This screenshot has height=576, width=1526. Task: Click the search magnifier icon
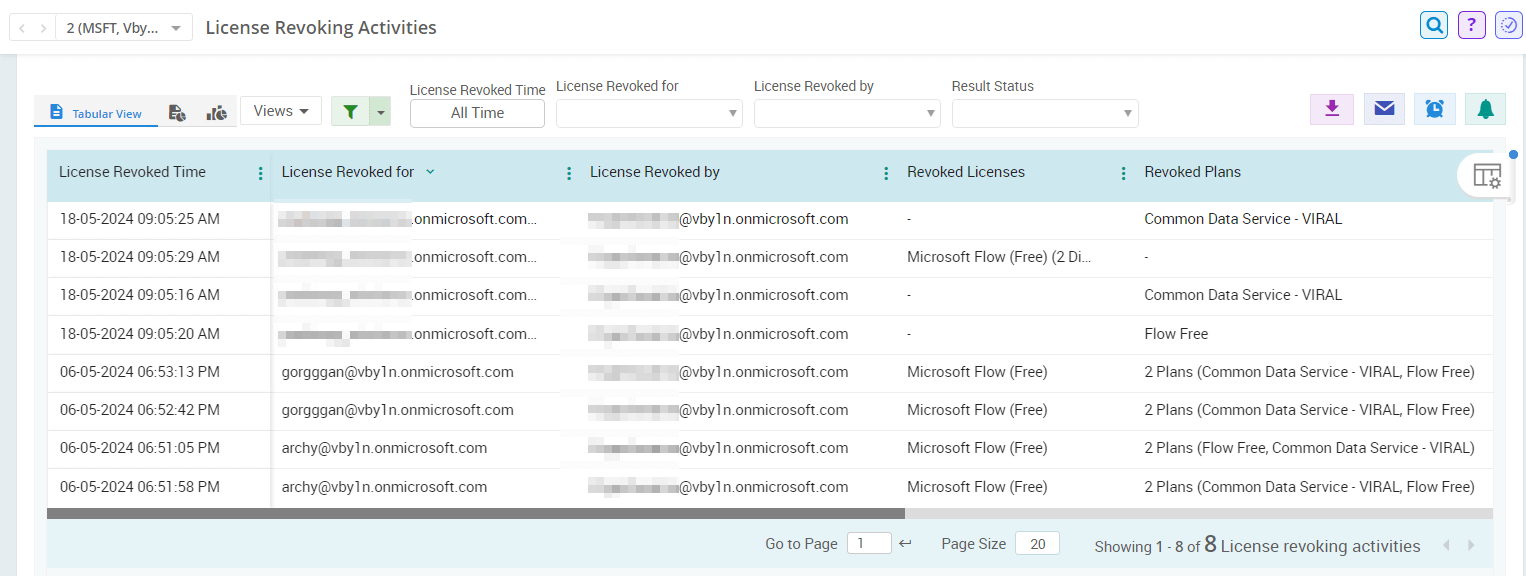[x=1434, y=26]
